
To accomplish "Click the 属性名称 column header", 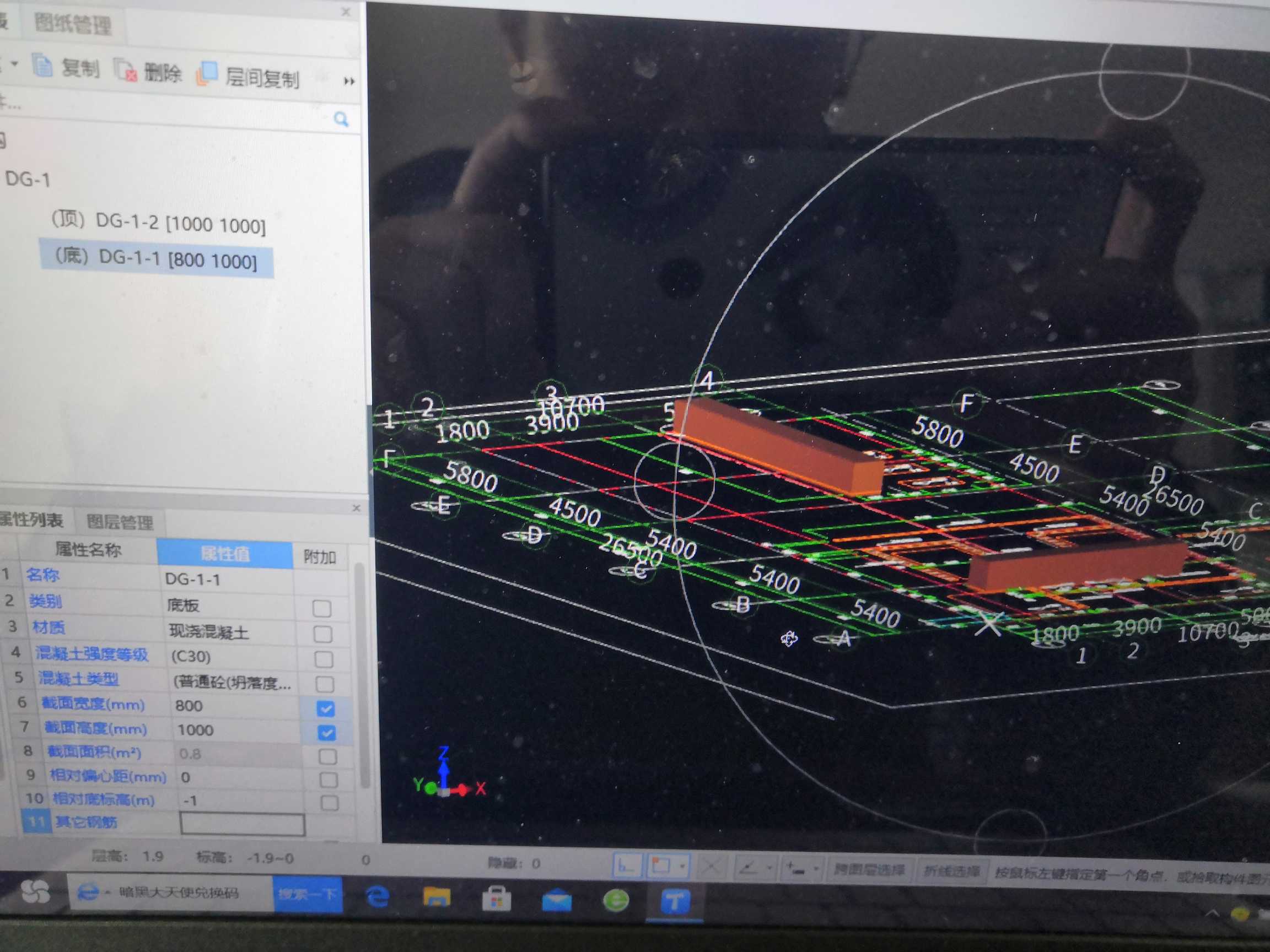I will pos(88,550).
